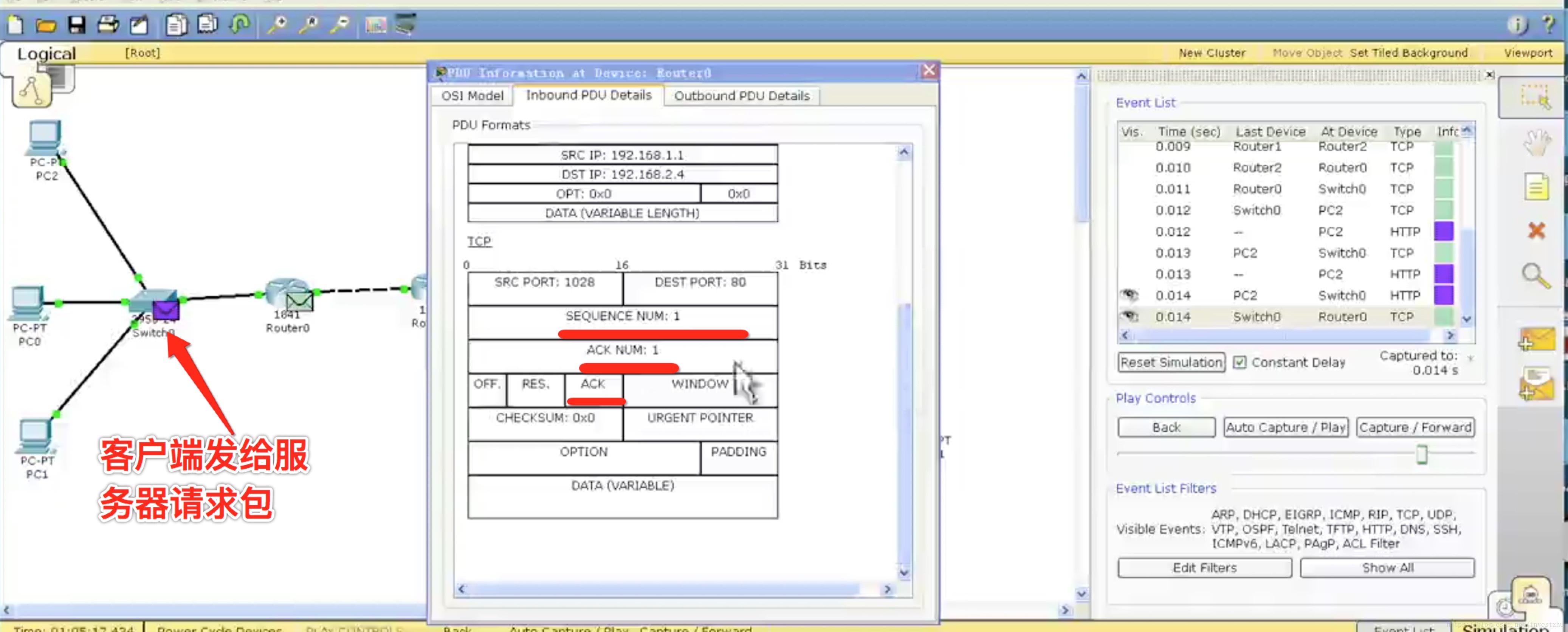
Task: Click workspace vertical scroll up arrow
Action: click(x=1081, y=76)
